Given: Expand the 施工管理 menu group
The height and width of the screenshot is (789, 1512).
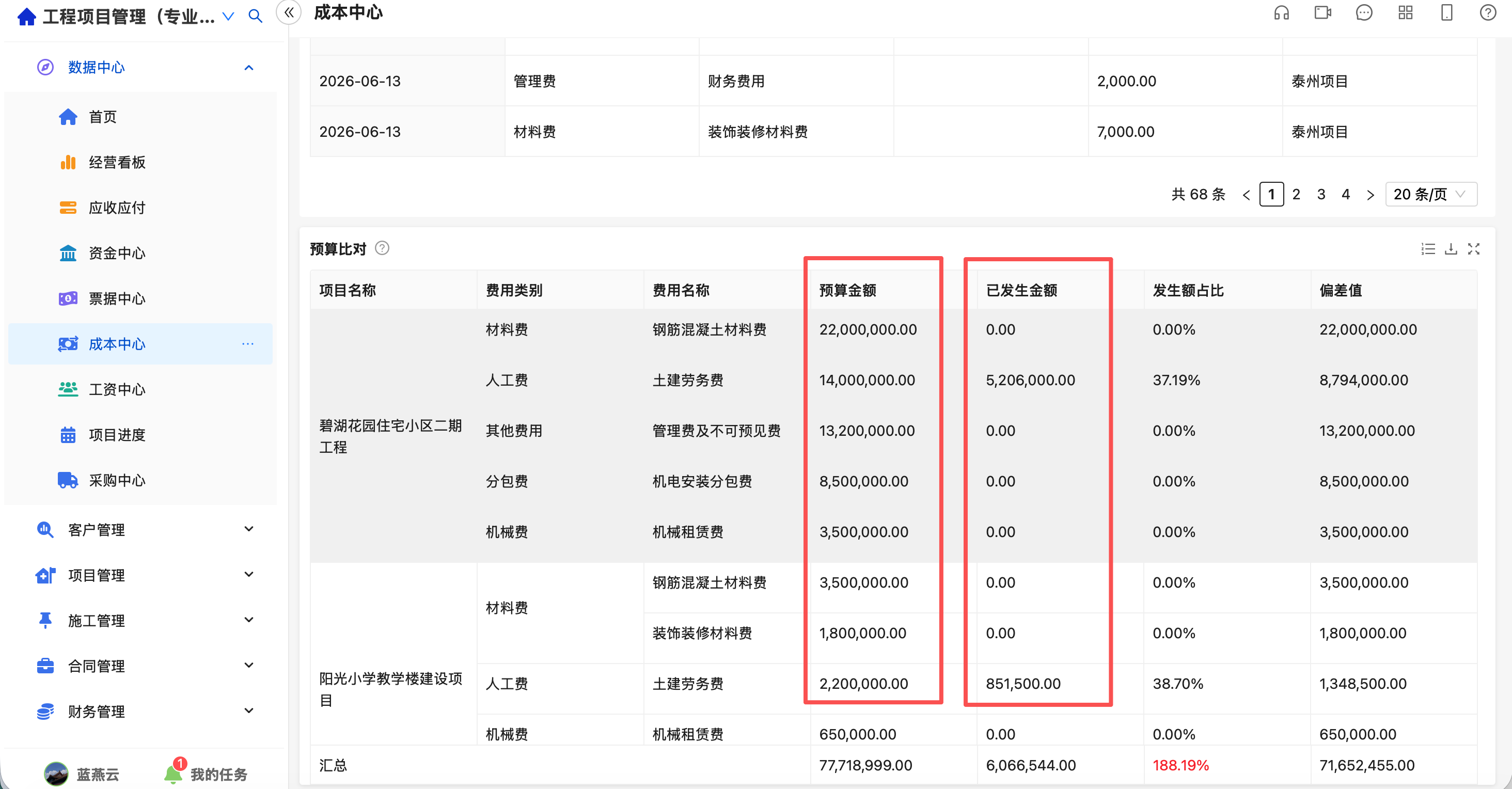Looking at the screenshot, I should (x=140, y=621).
